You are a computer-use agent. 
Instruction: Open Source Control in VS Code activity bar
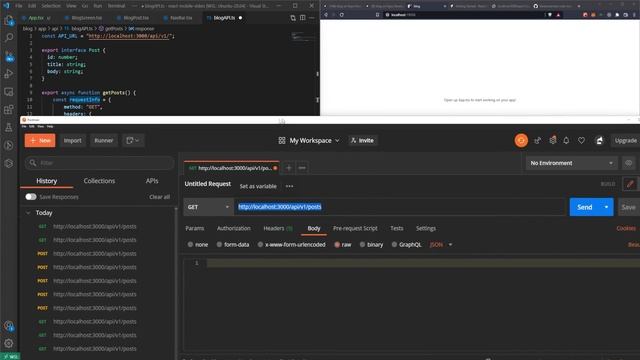coord(9,56)
